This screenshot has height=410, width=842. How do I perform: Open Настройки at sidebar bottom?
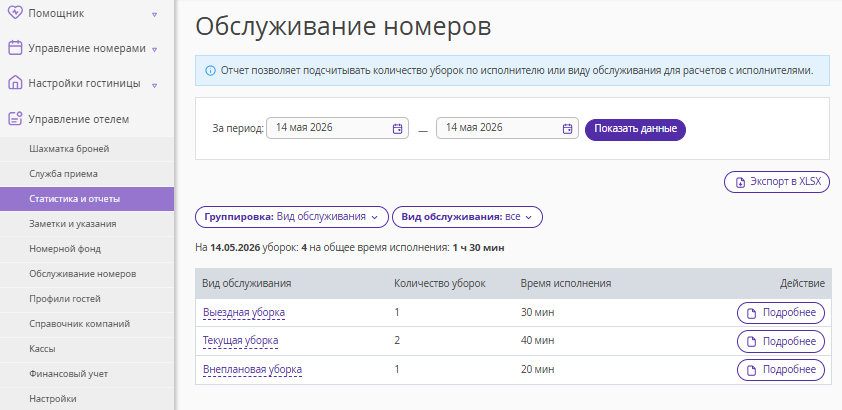pyautogui.click(x=87, y=399)
